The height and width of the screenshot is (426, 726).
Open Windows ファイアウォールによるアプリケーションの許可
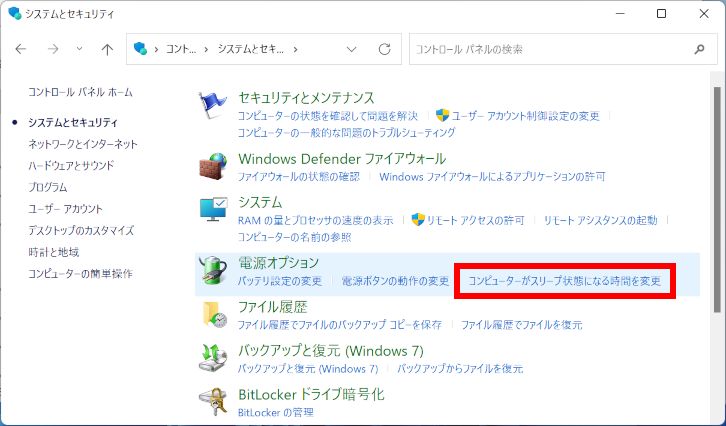click(x=492, y=177)
